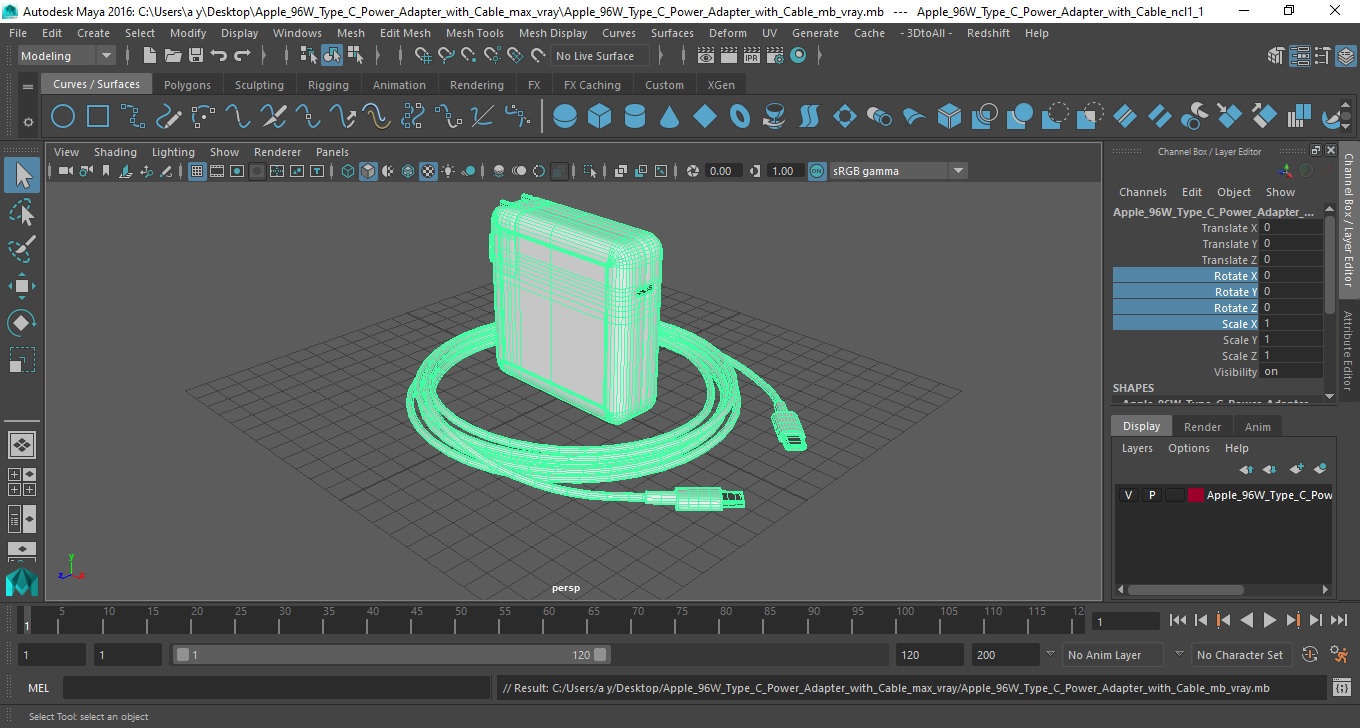The height and width of the screenshot is (728, 1360).
Task: Create a NURBS plane from the shelf
Action: 705,117
